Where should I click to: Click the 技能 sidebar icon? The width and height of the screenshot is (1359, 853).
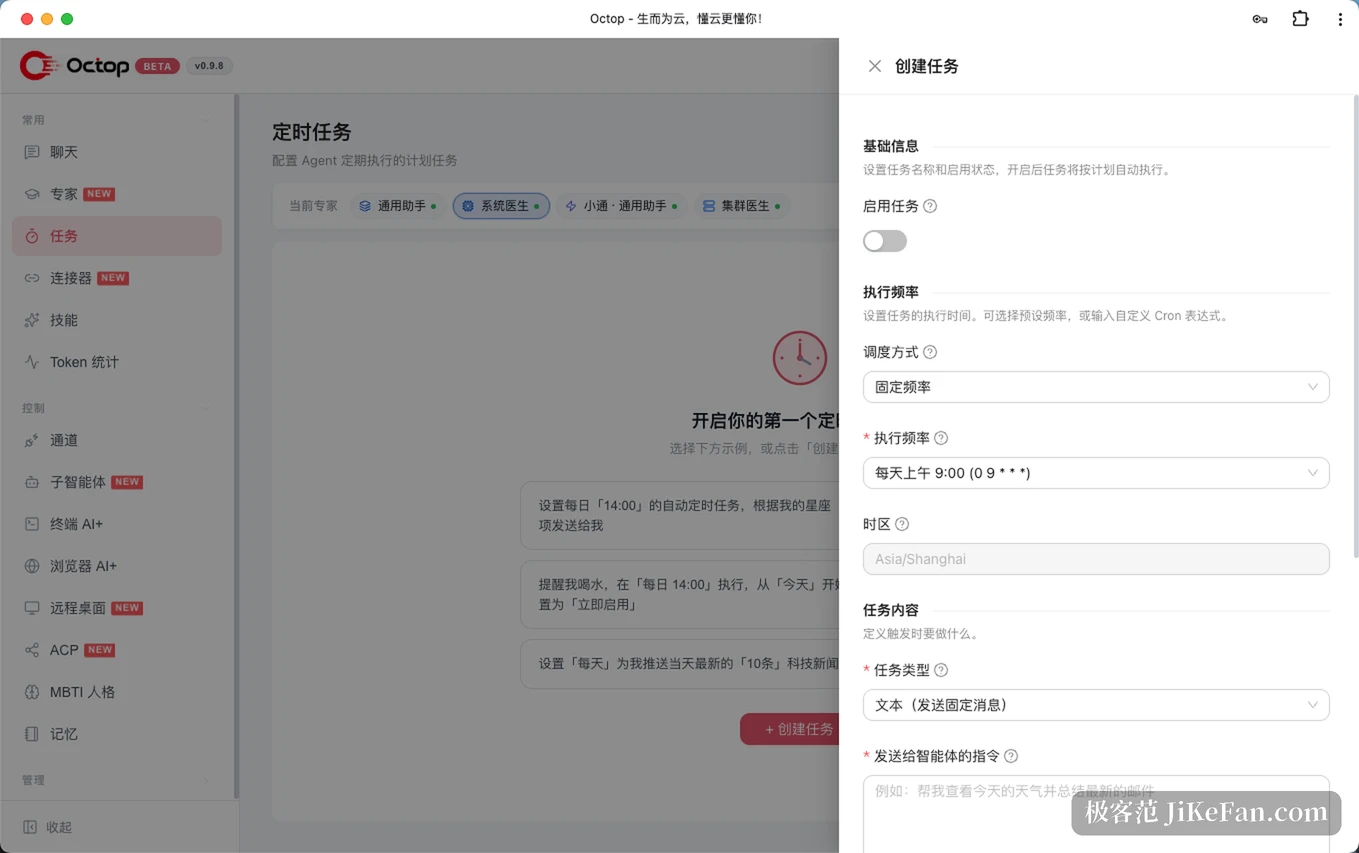[x=32, y=320]
